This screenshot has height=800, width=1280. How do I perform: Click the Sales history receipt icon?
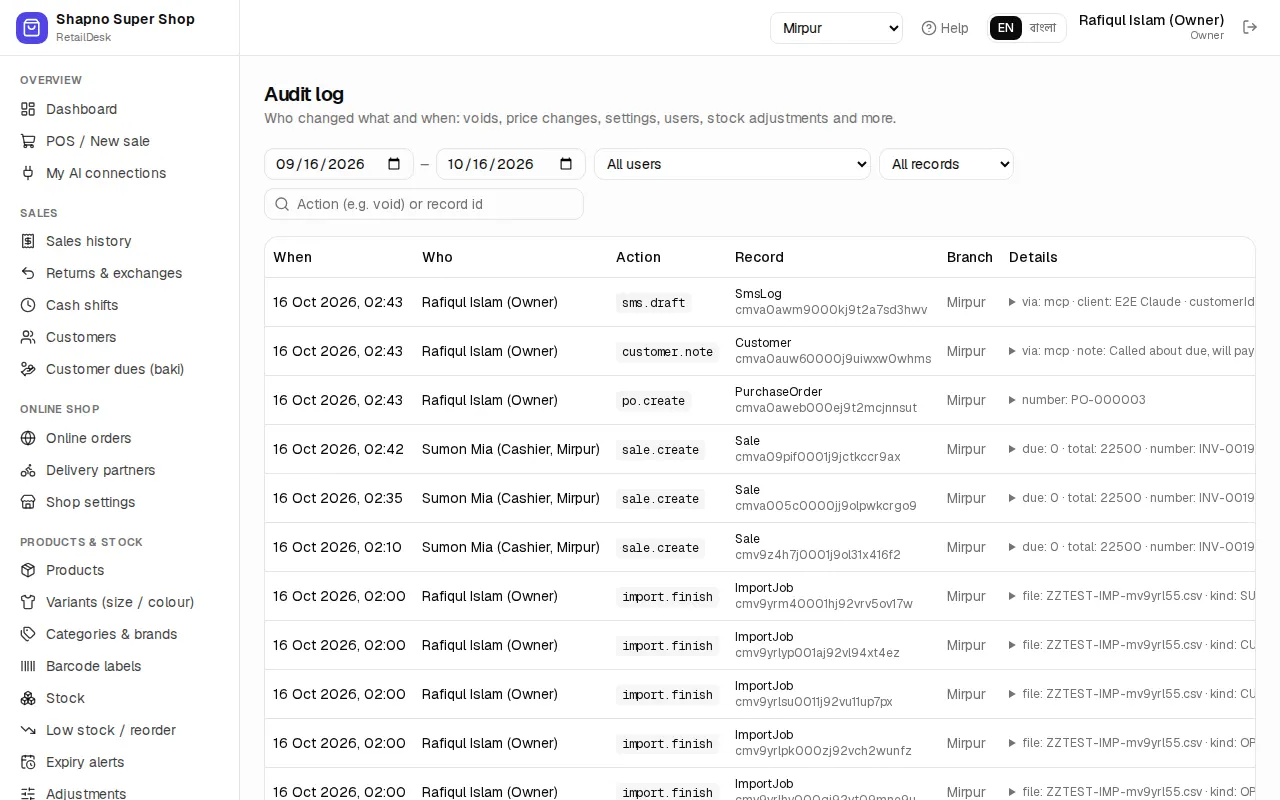(x=28, y=241)
